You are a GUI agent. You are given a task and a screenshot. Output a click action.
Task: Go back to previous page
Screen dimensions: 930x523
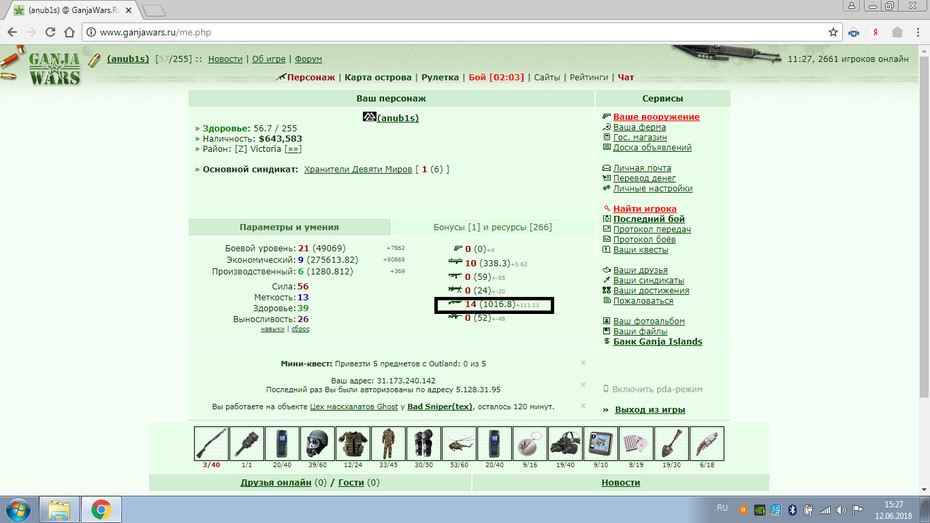click(12, 32)
